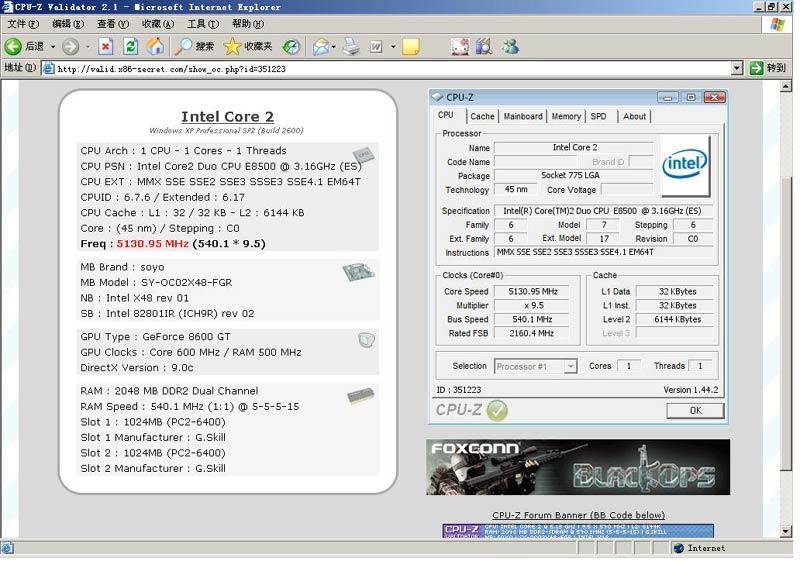Image resolution: width=800 pixels, height=561 pixels.
Task: Click the vertical scrollbar thumb
Action: tap(786, 323)
